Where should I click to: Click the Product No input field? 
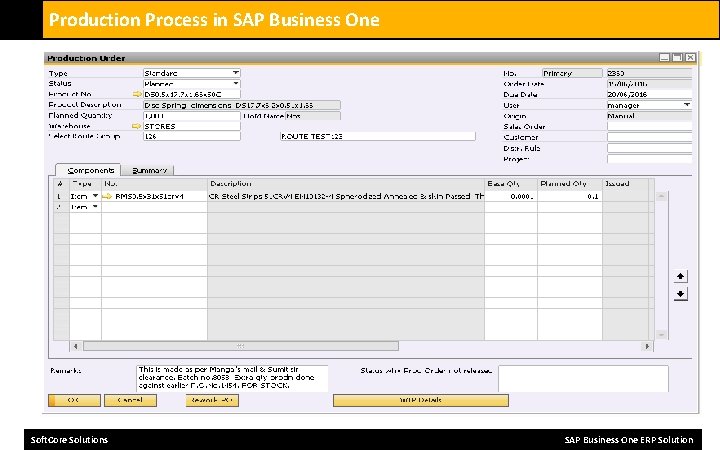[x=191, y=94]
